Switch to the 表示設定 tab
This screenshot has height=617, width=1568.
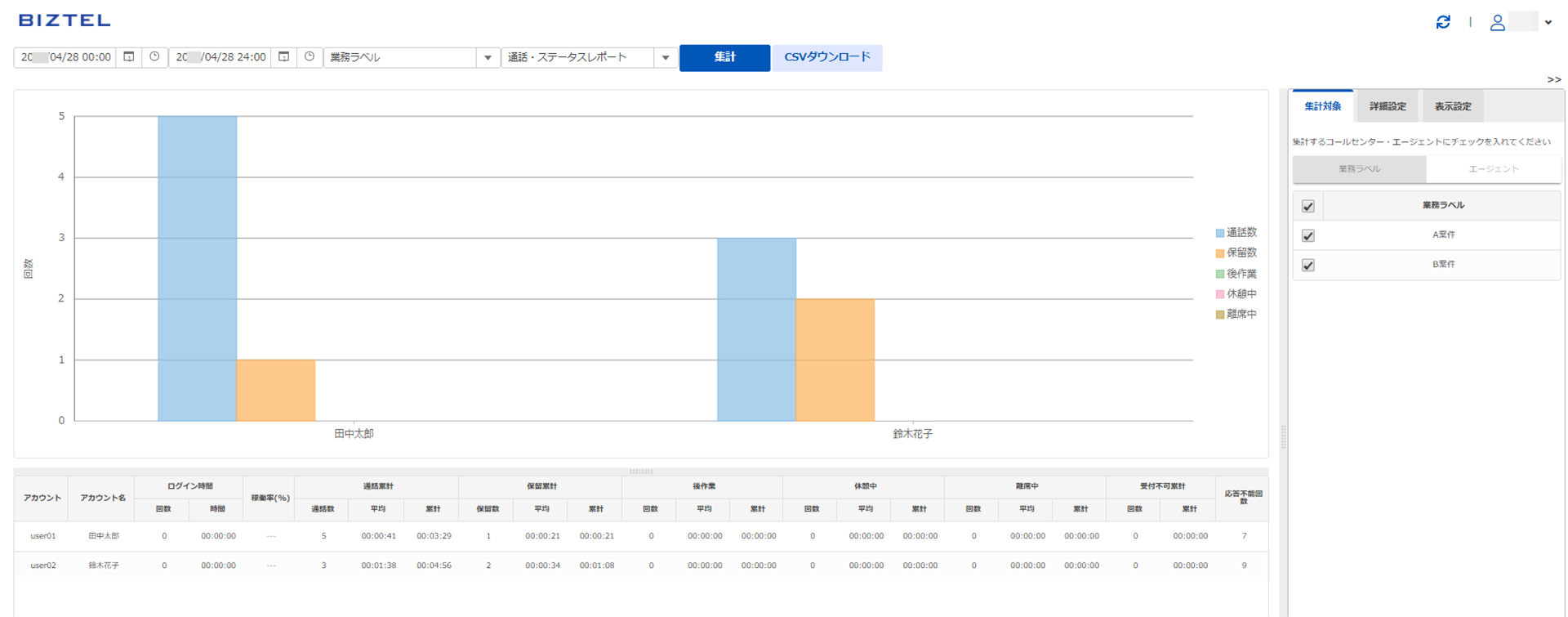[1453, 106]
